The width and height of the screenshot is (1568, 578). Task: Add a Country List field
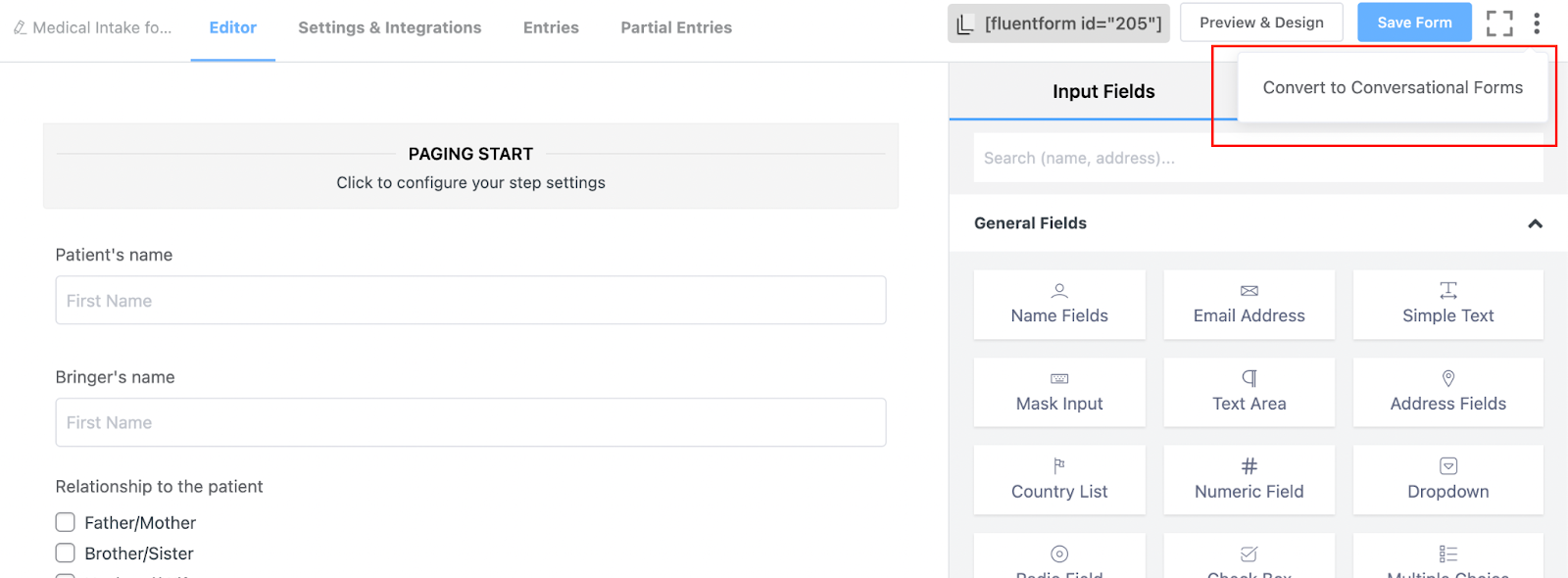click(x=1059, y=480)
